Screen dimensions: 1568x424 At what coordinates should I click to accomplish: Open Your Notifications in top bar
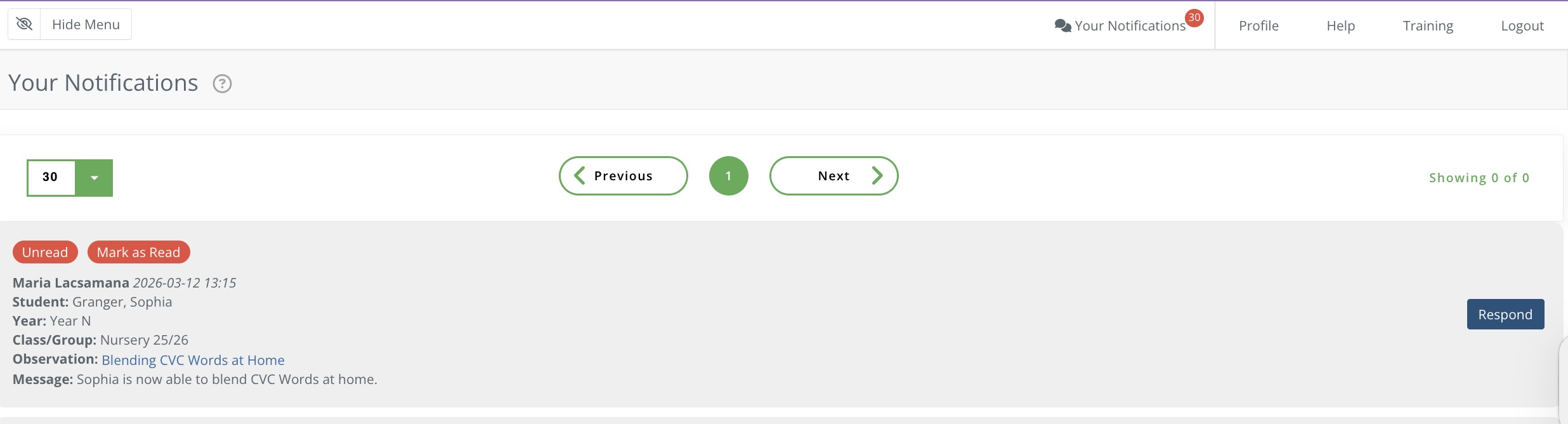click(x=1130, y=26)
